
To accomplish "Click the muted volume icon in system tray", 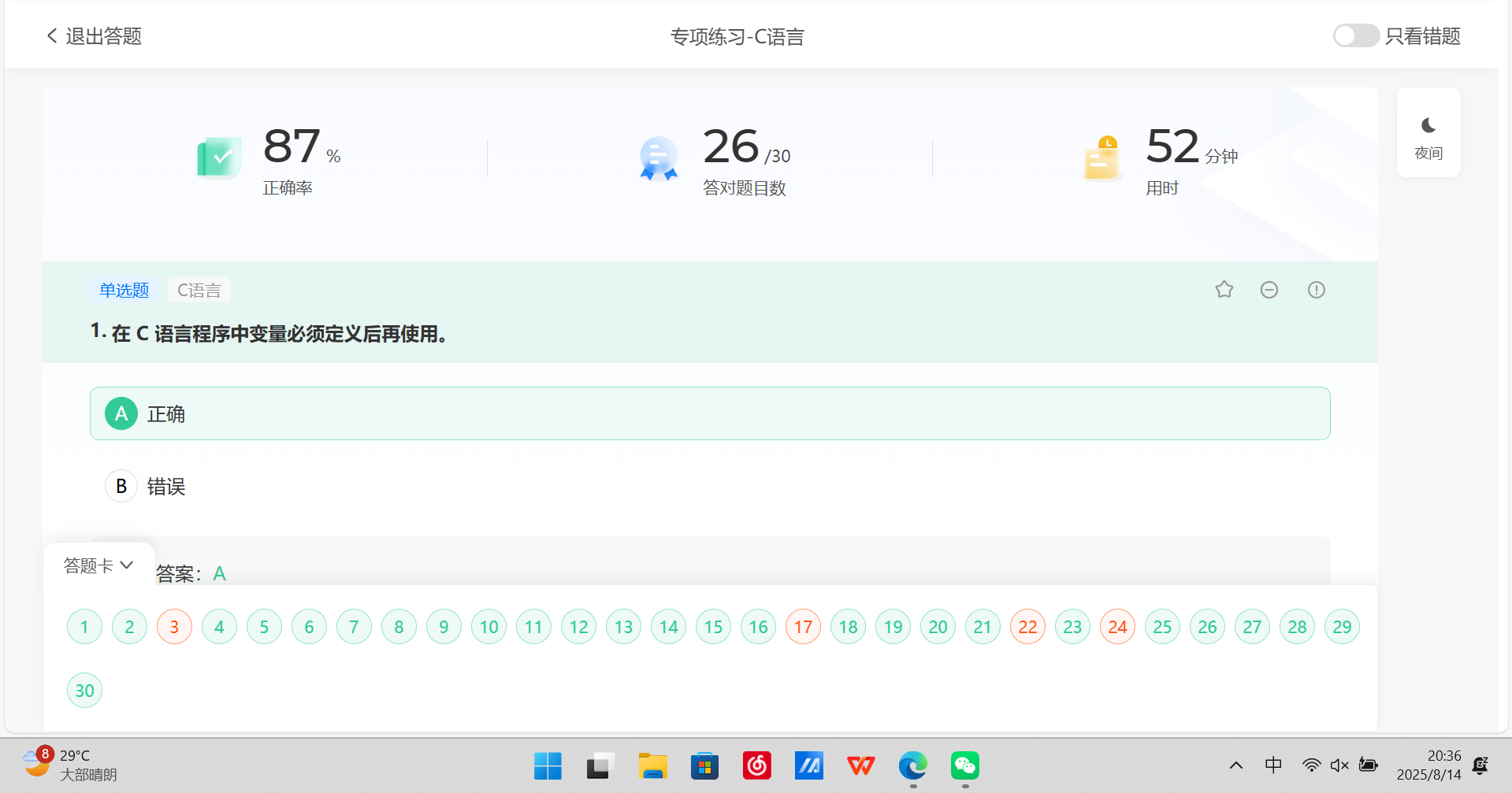I will 1339,765.
